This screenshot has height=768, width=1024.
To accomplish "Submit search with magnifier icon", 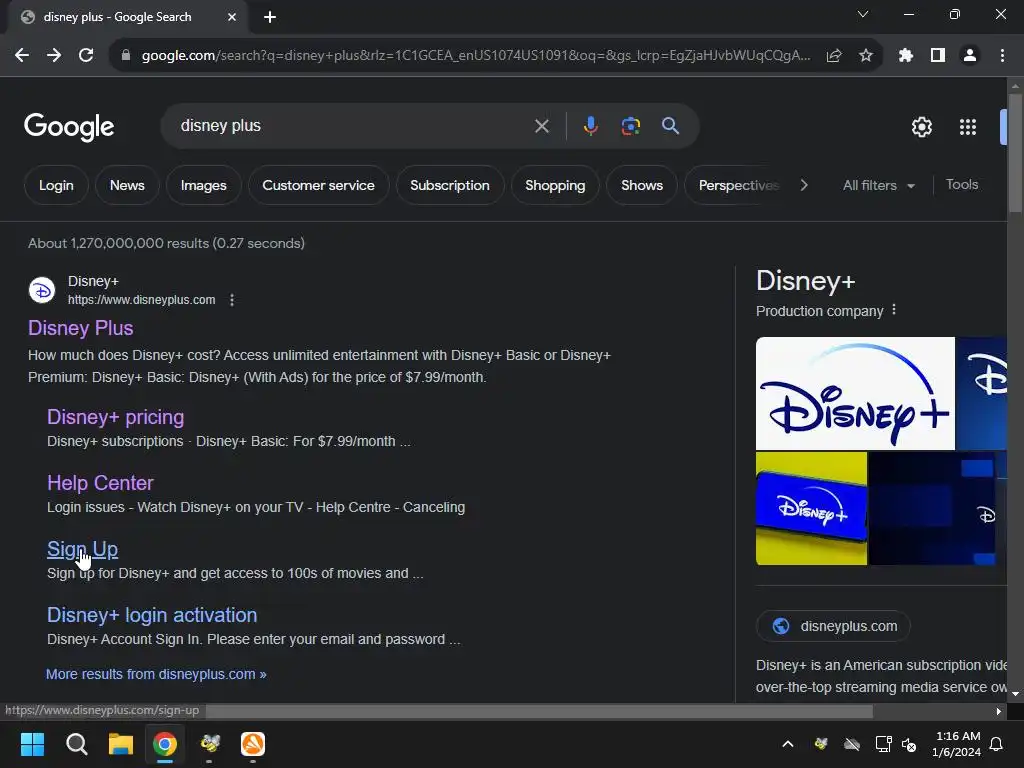I will pos(671,126).
